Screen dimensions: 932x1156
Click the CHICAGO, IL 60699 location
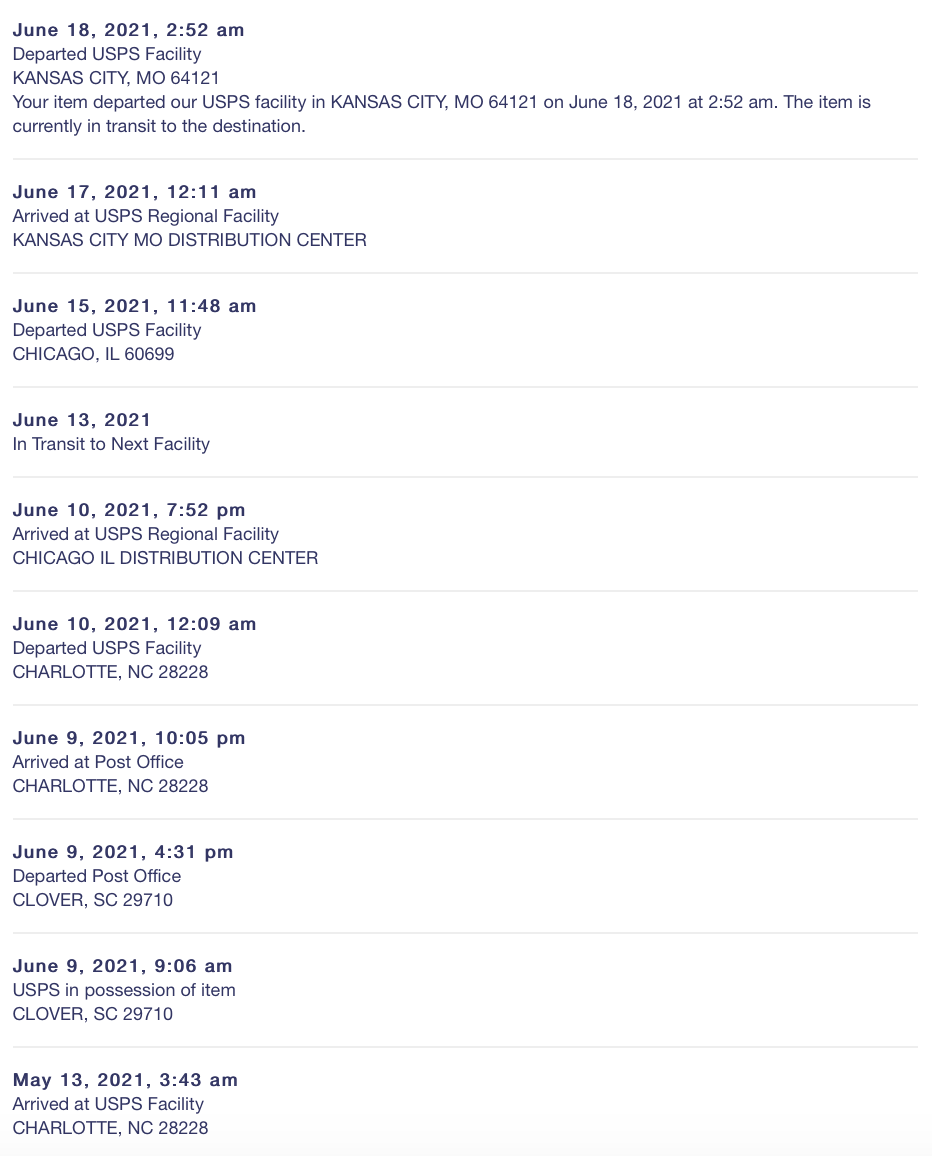[x=94, y=355]
